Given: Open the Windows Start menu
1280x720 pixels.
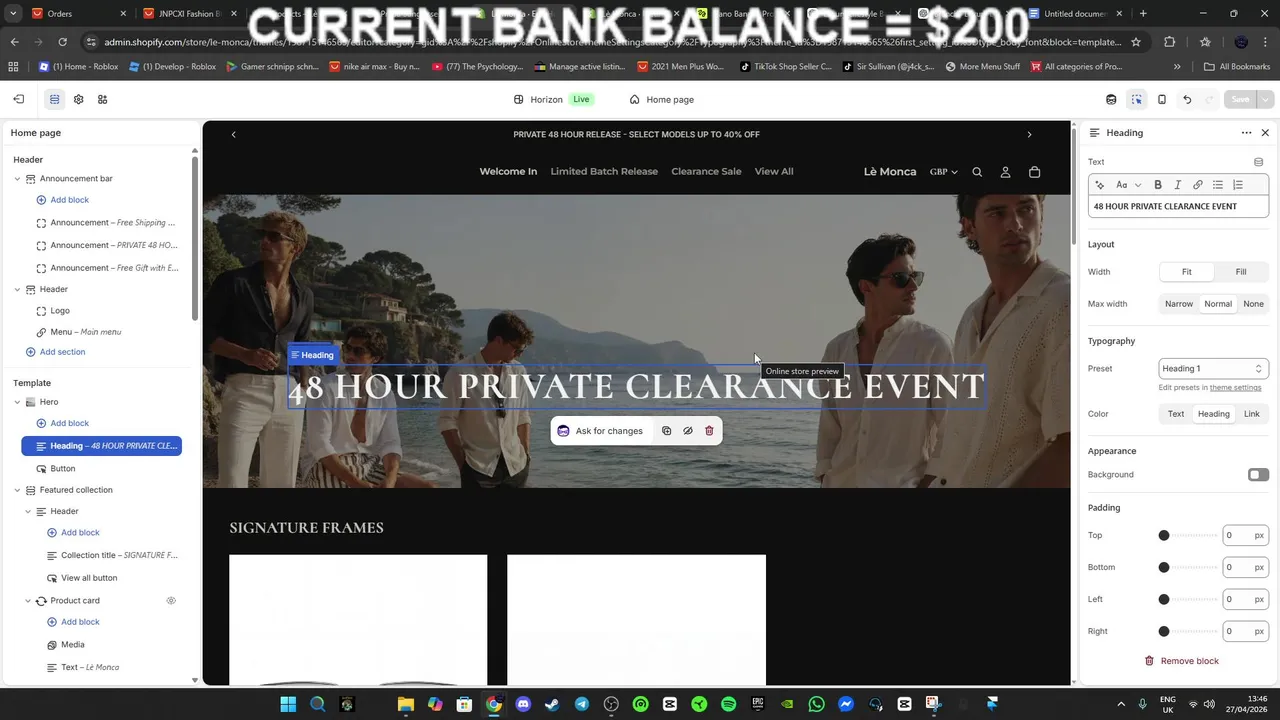Looking at the screenshot, I should tap(288, 704).
